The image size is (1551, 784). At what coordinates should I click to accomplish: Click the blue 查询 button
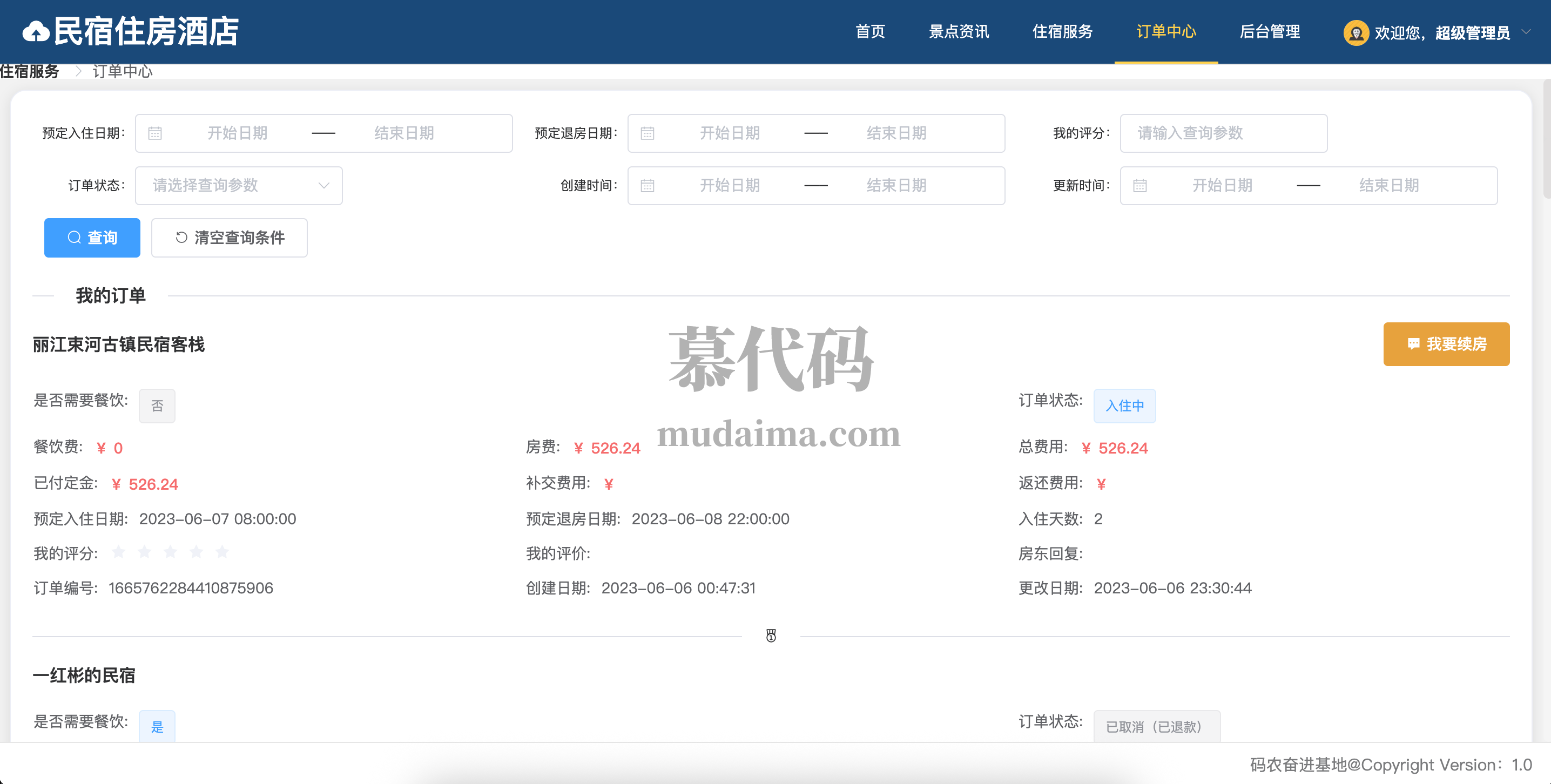click(x=92, y=238)
